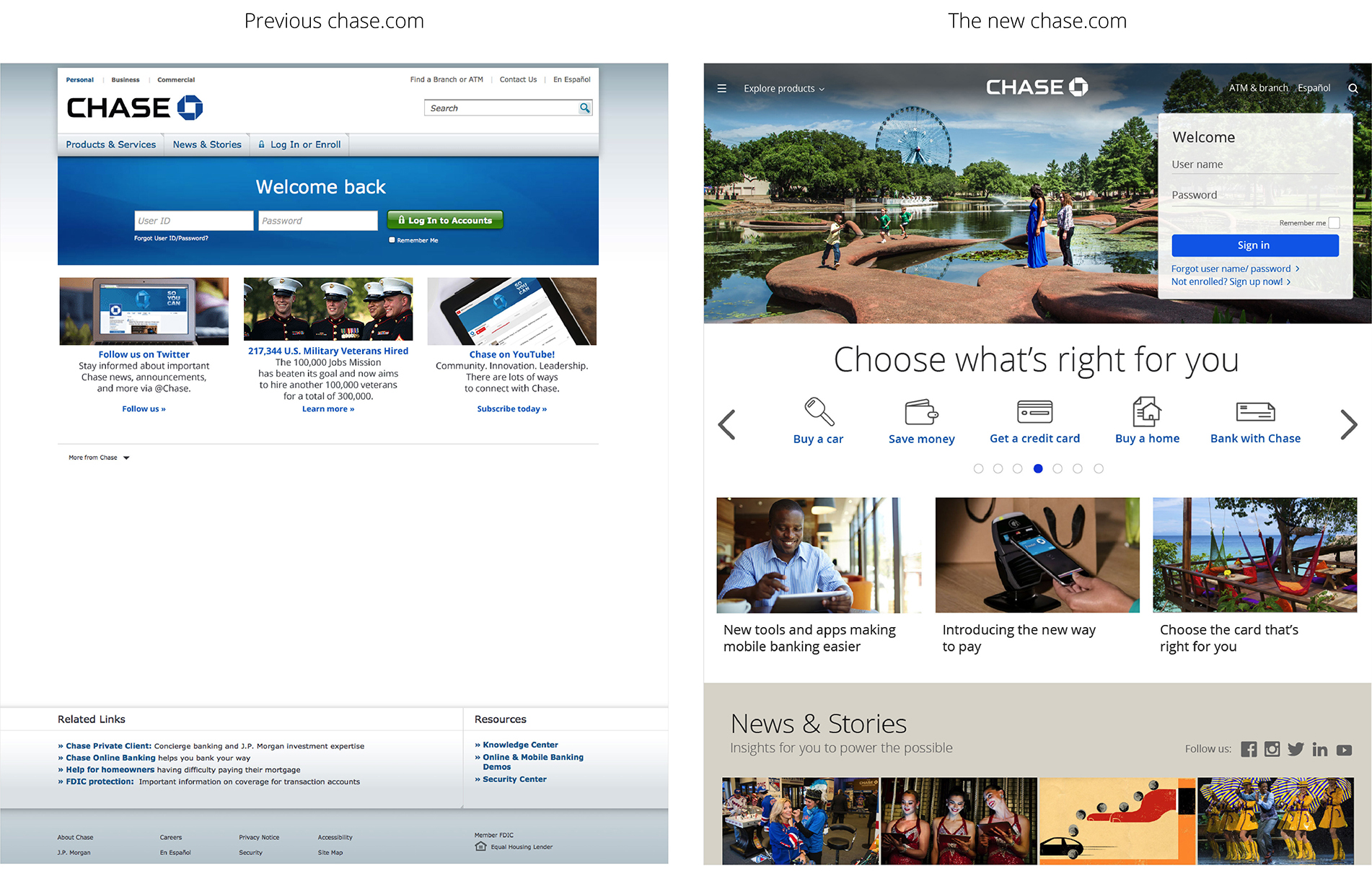Open Chase Twitter bird icon
Screen dimensions: 1372x871
click(1296, 749)
